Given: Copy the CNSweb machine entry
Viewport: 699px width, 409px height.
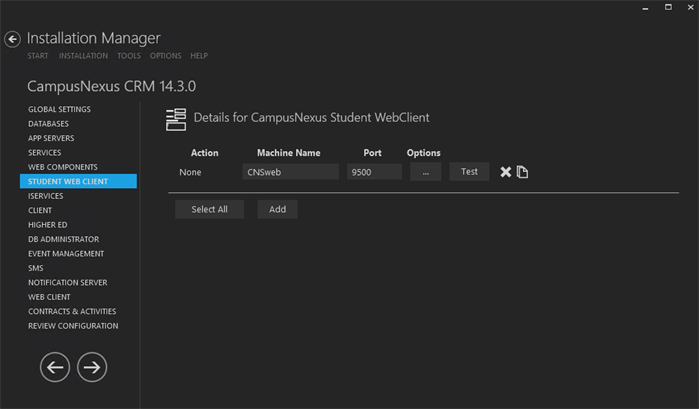Looking at the screenshot, I should click(522, 172).
